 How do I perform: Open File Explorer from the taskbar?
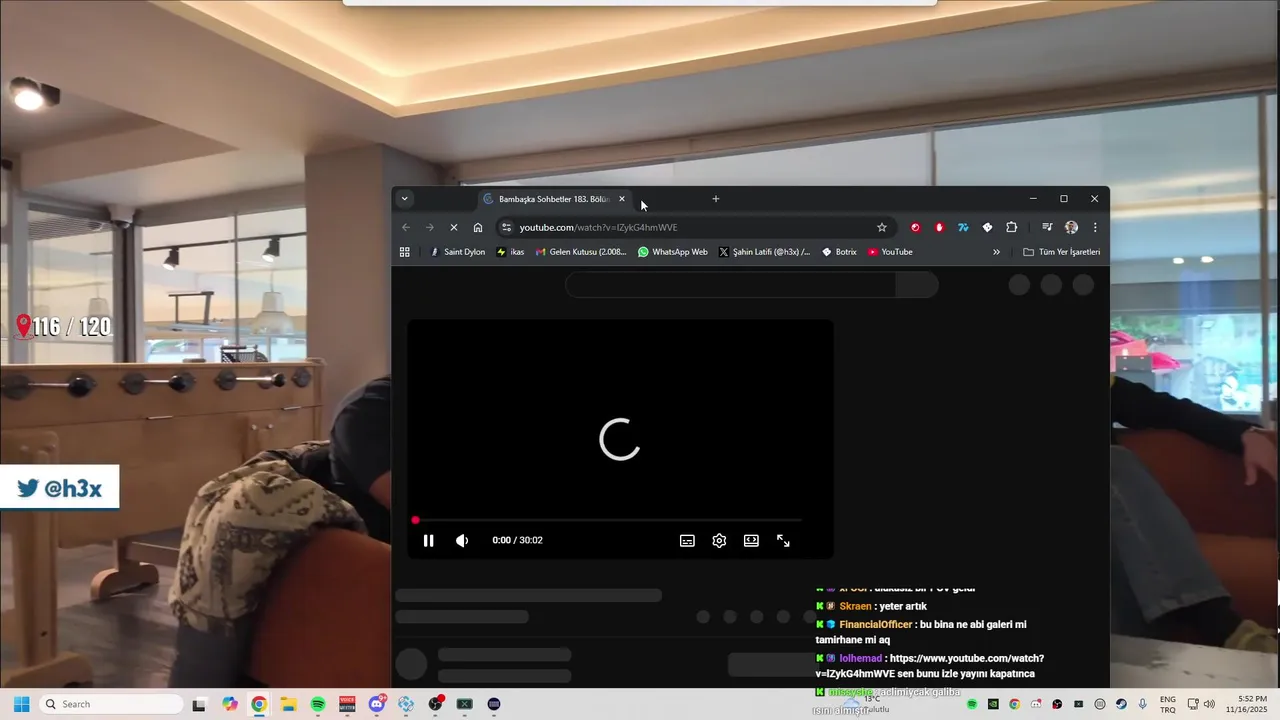coord(288,704)
